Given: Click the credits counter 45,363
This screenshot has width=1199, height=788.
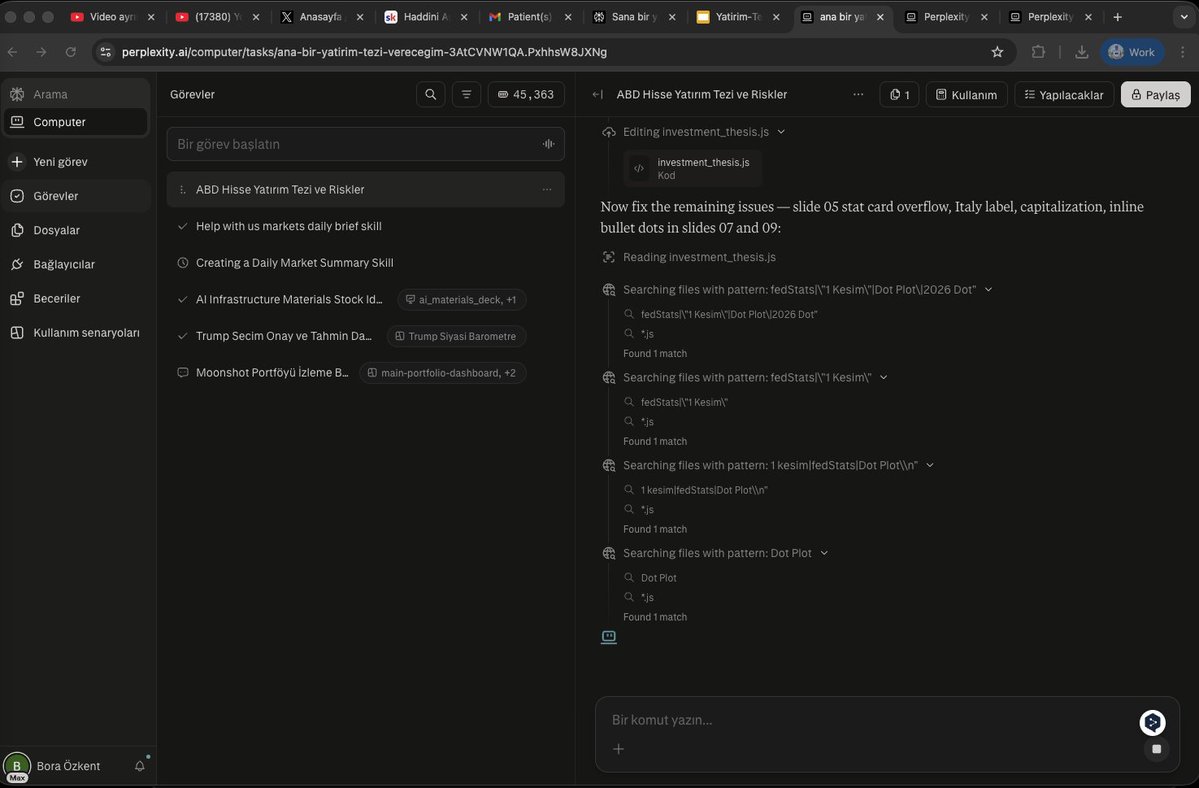Looking at the screenshot, I should pos(526,94).
